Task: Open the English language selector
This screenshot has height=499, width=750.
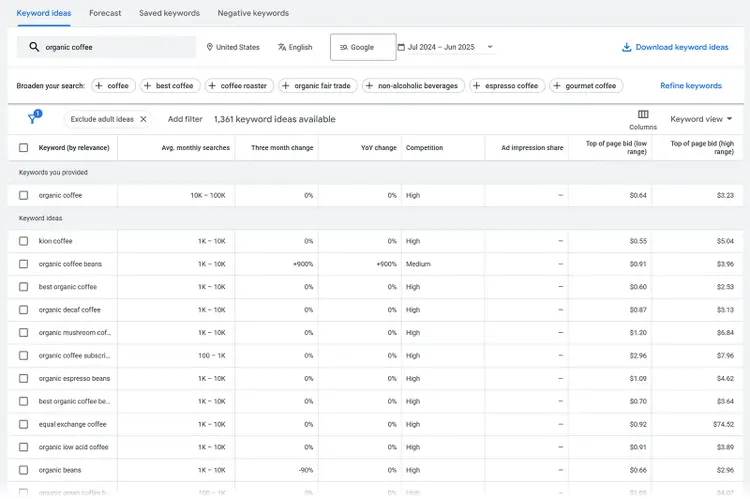Action: click(x=295, y=47)
